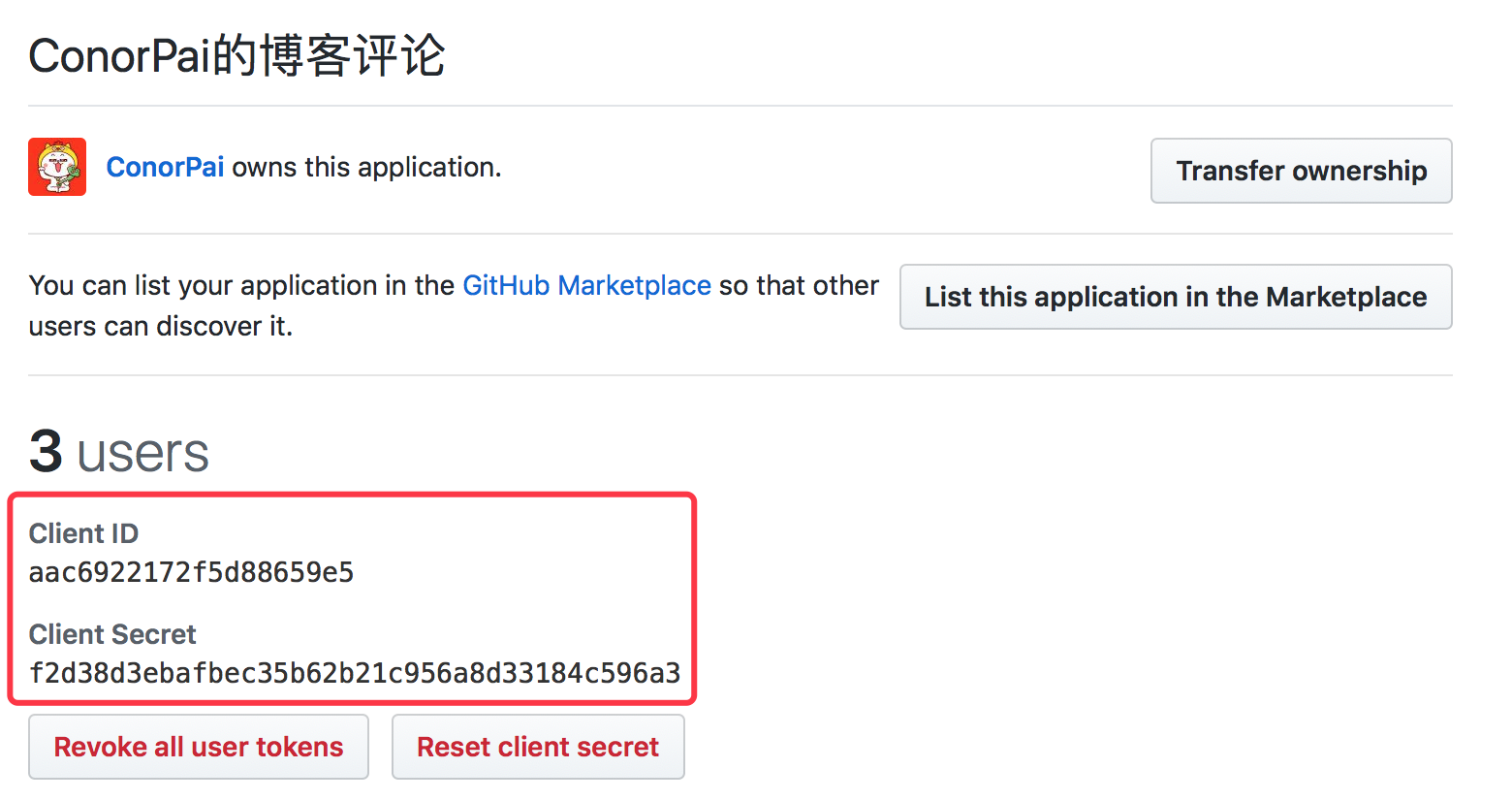Click the 'so that other' text after Marketplace link

(x=799, y=285)
